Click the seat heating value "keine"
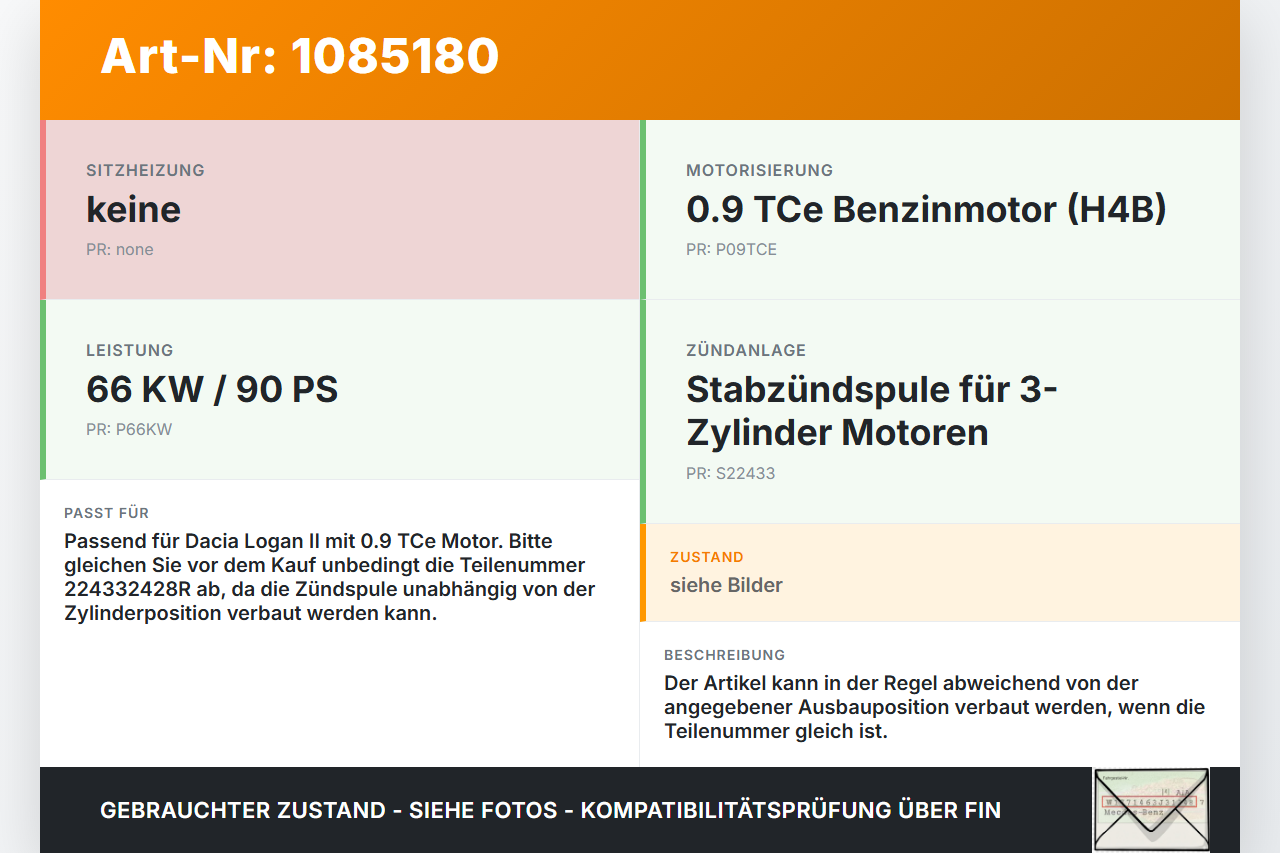Image resolution: width=1280 pixels, height=853 pixels. tap(134, 209)
